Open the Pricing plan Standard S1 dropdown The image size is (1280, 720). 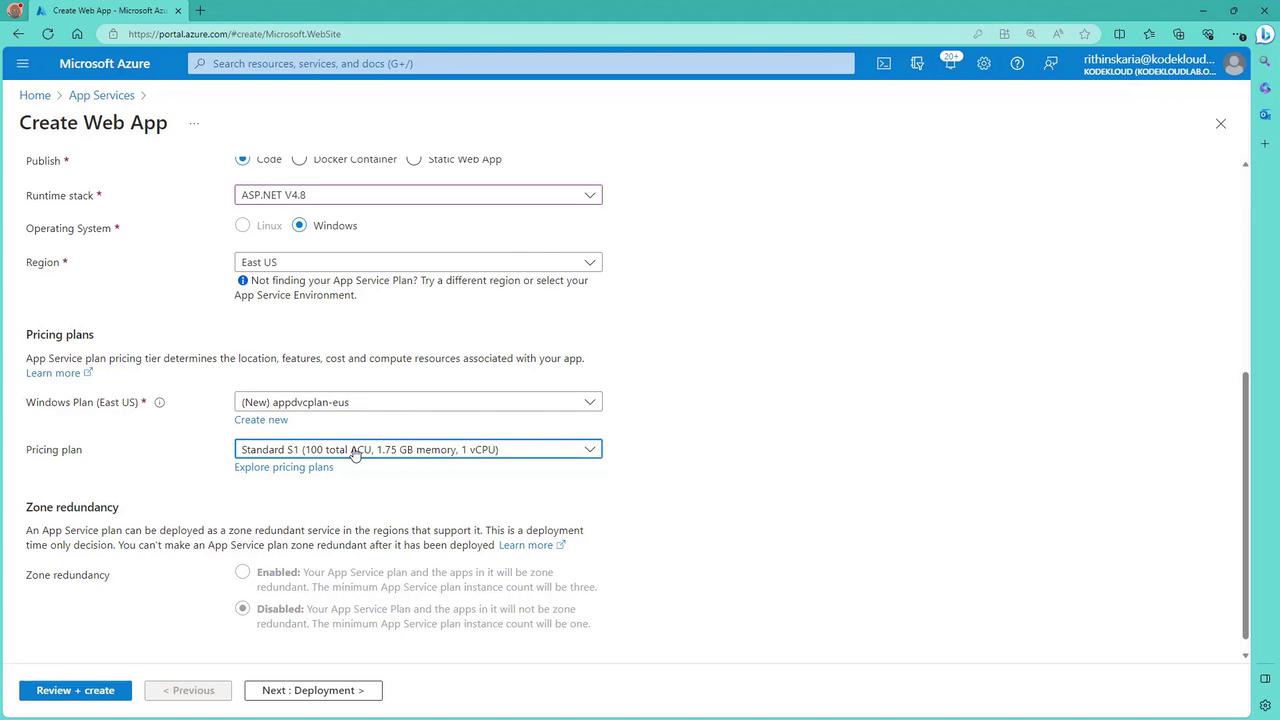point(418,449)
